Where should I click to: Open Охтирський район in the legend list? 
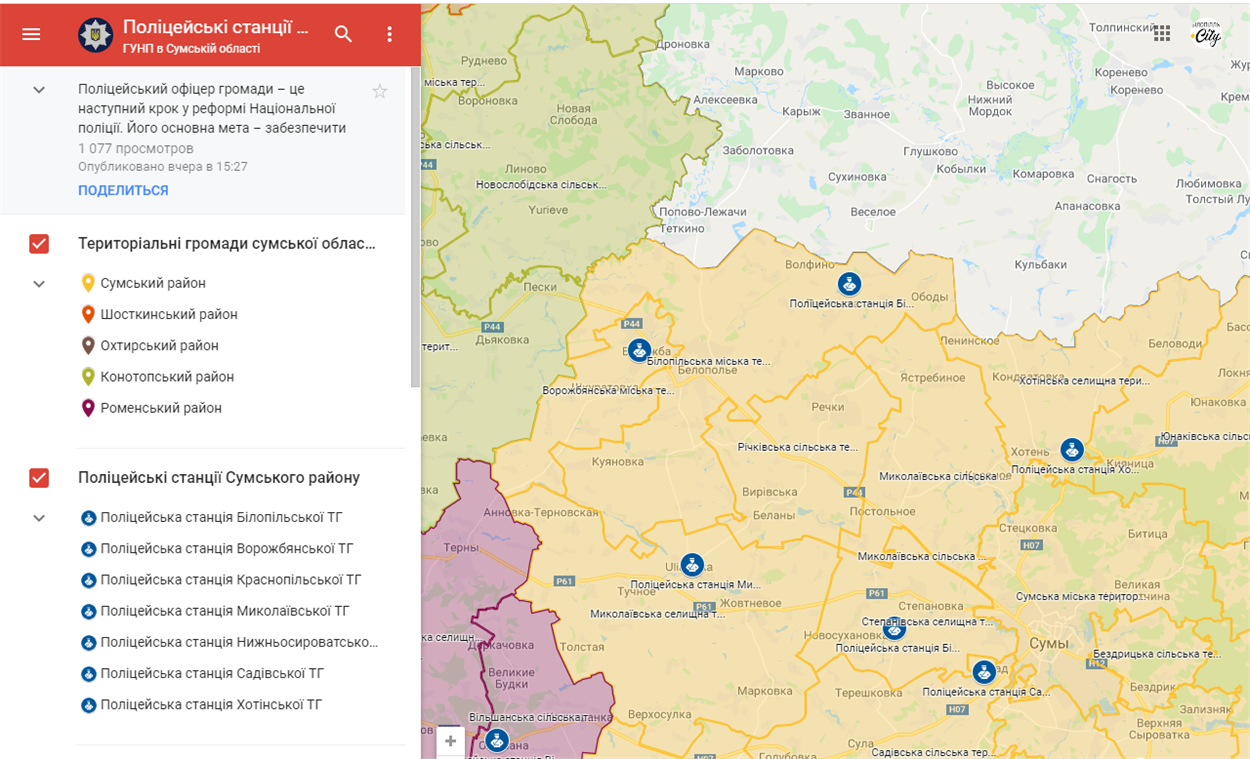pyautogui.click(x=159, y=345)
